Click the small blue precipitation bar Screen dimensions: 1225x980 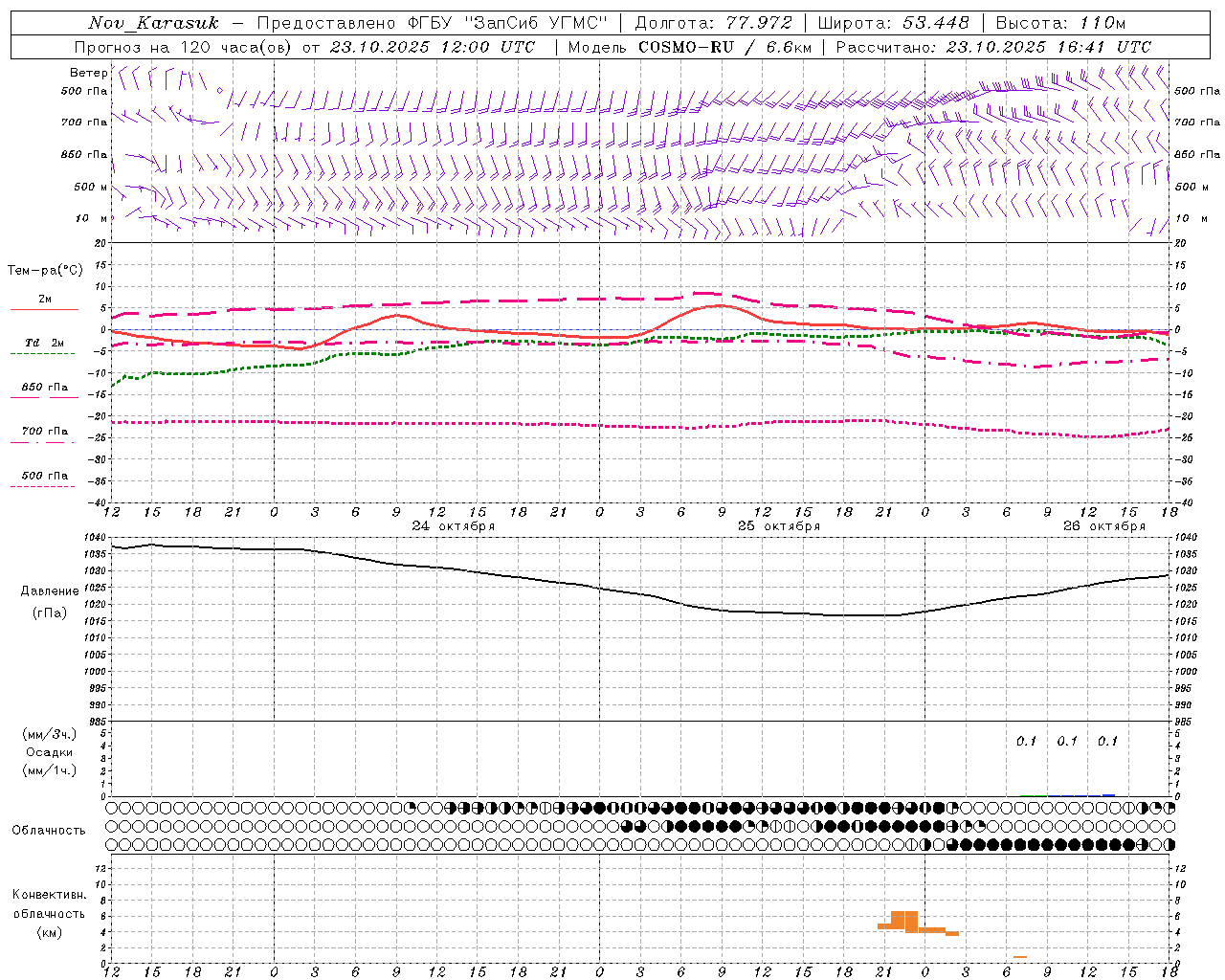point(1108,794)
